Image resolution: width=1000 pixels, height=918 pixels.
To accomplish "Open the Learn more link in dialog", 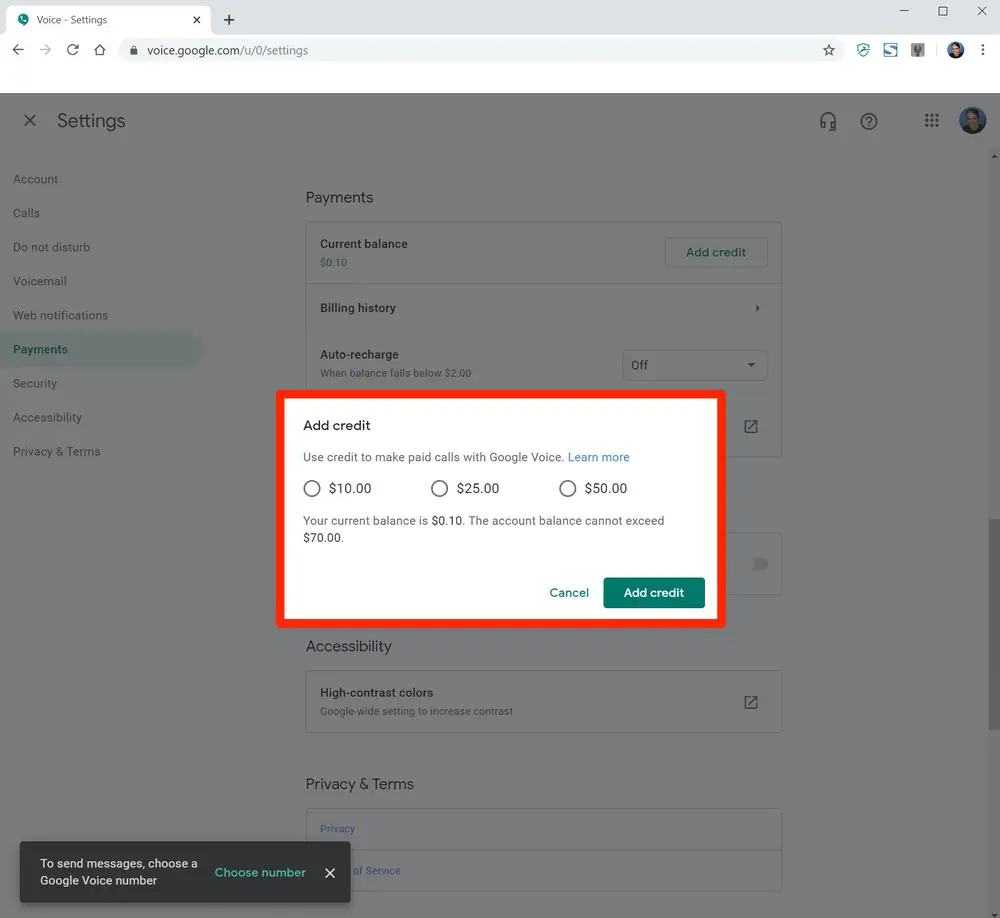I will pyautogui.click(x=598, y=457).
